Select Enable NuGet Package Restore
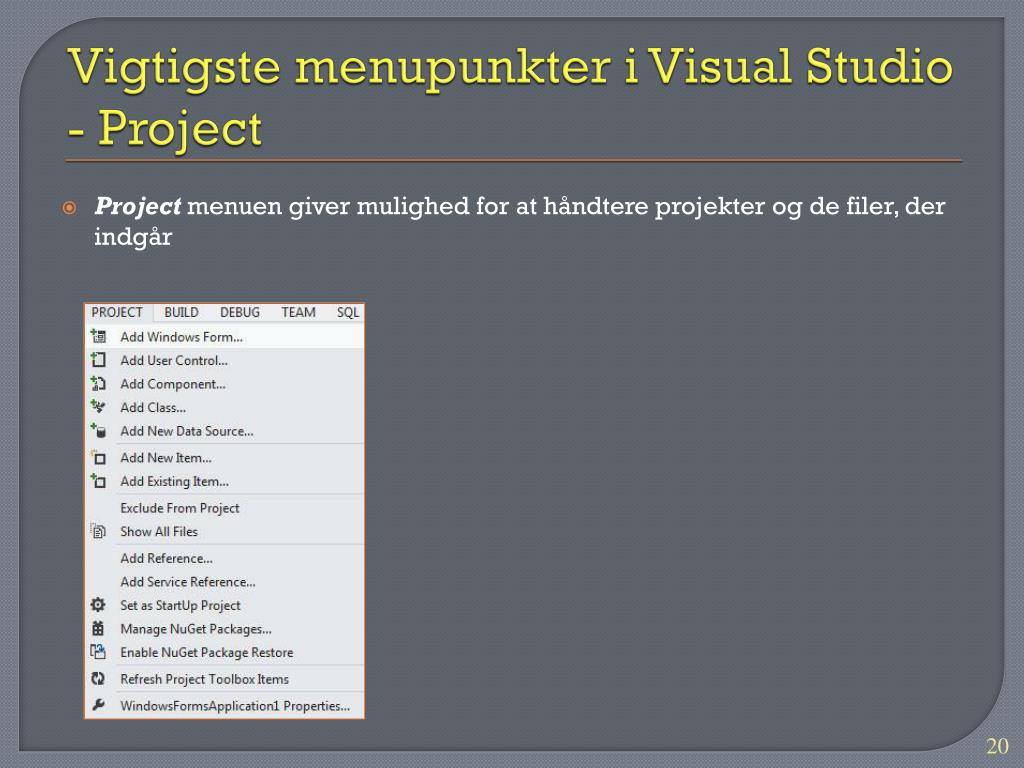 pos(225,652)
